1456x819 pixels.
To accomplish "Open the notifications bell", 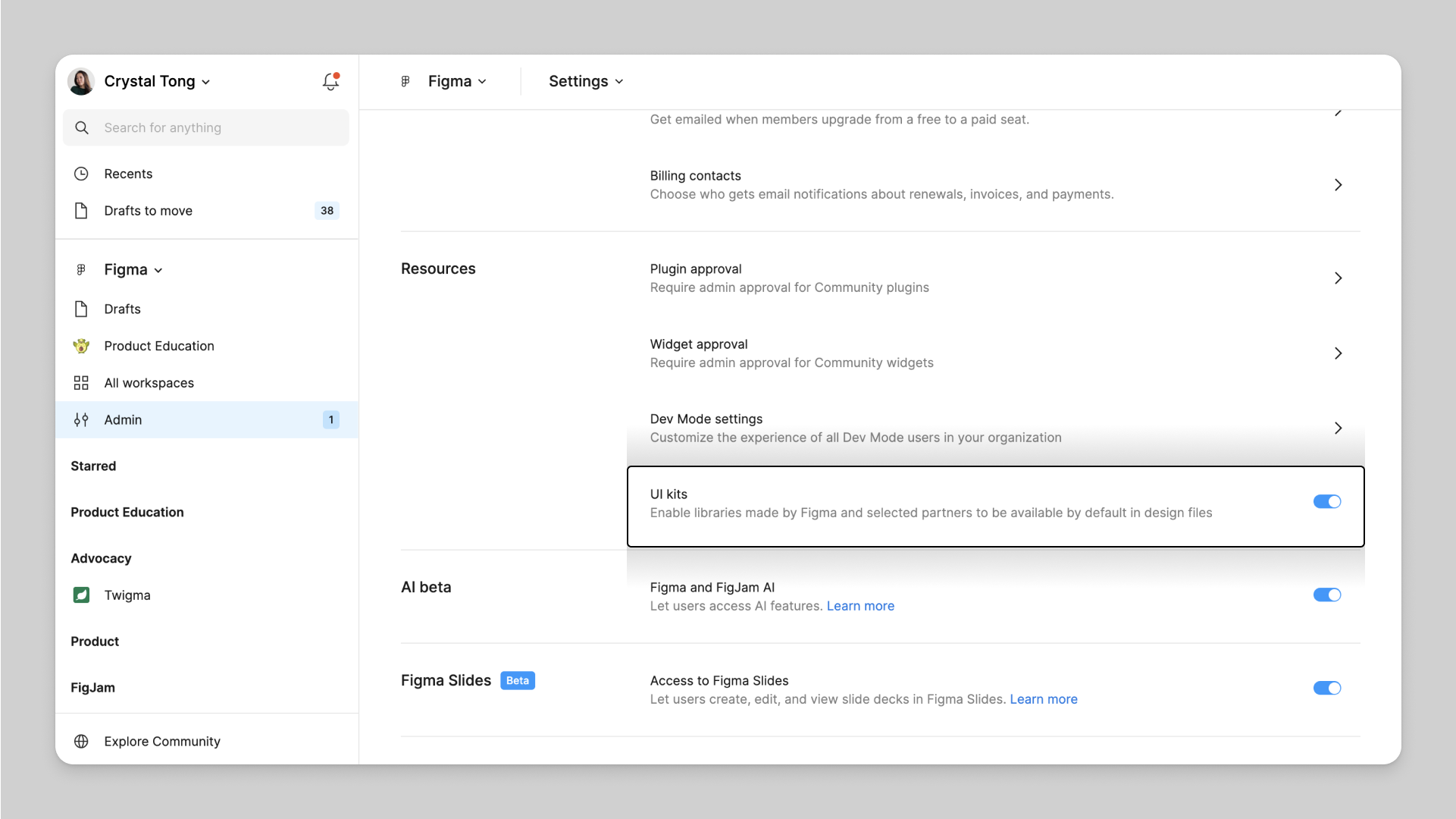I will coord(330,81).
